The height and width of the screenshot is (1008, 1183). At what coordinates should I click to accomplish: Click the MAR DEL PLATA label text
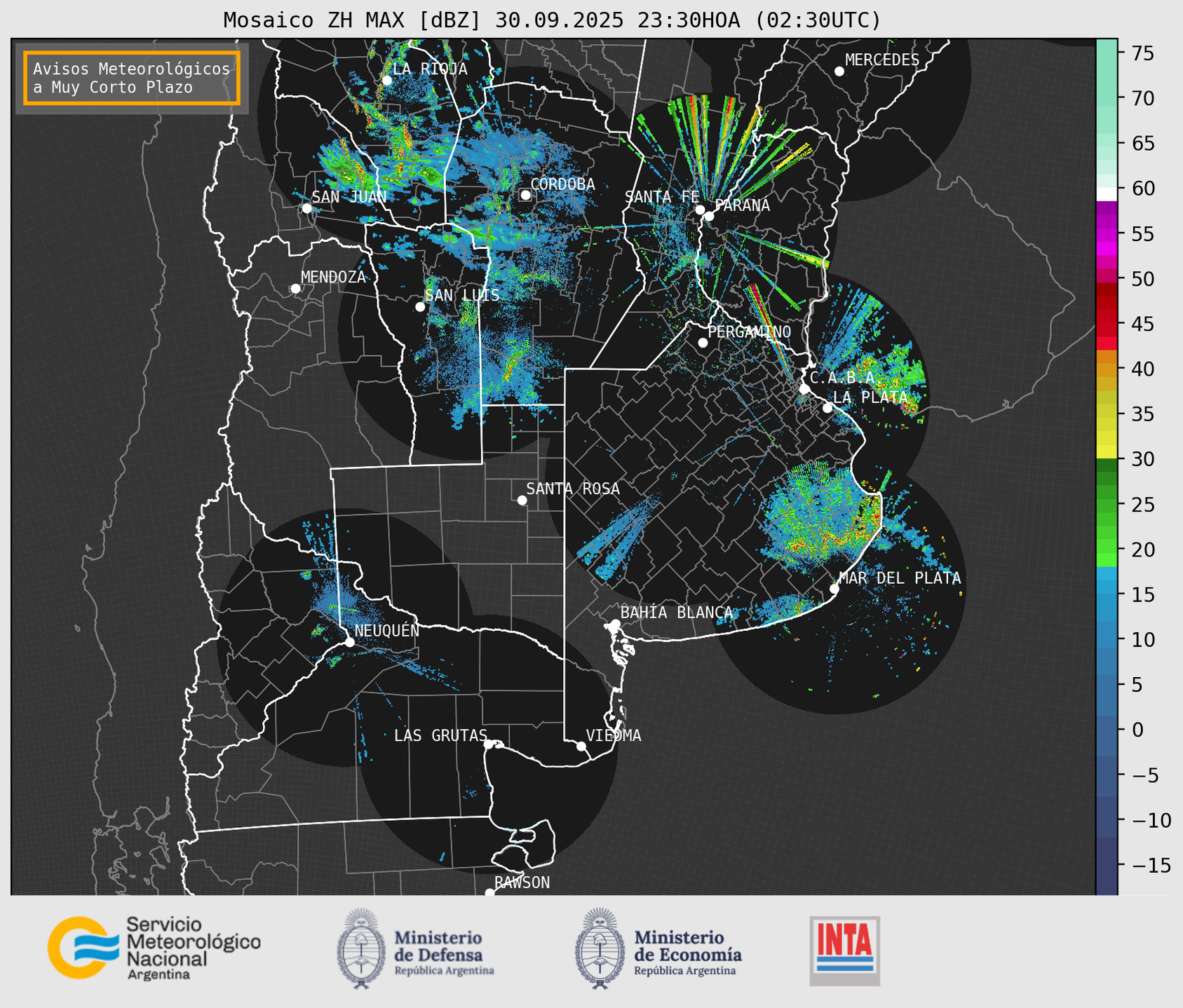[x=900, y=578]
